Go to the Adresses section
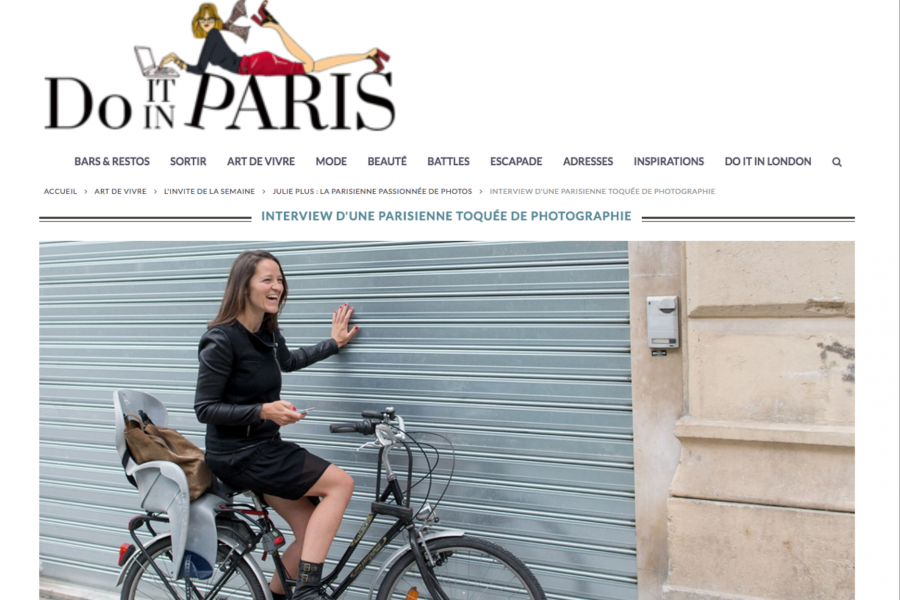900x600 pixels. pyautogui.click(x=588, y=161)
